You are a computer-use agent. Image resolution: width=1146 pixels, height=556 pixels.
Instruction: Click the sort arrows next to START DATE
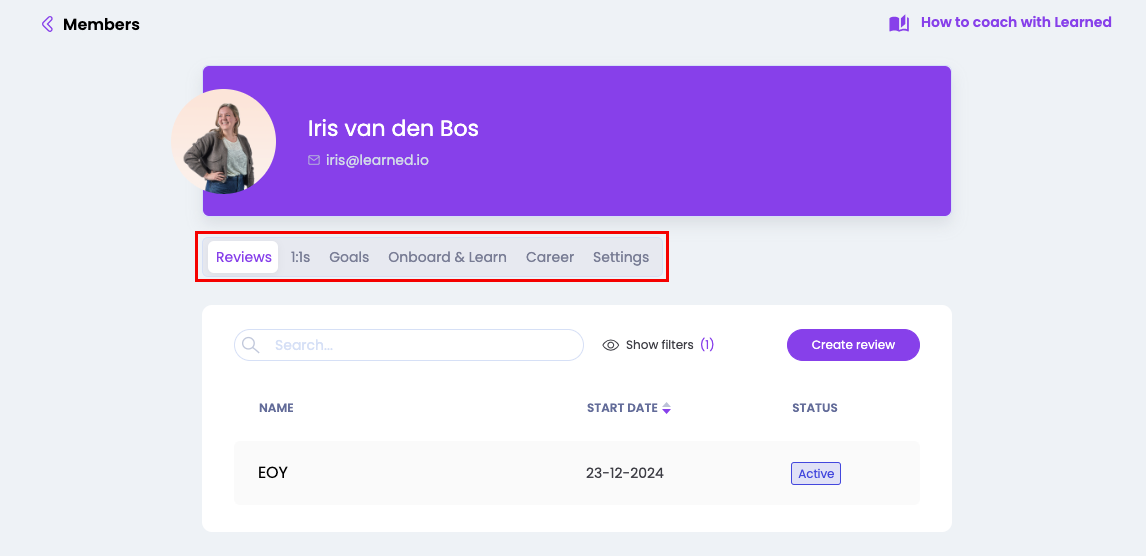click(667, 408)
